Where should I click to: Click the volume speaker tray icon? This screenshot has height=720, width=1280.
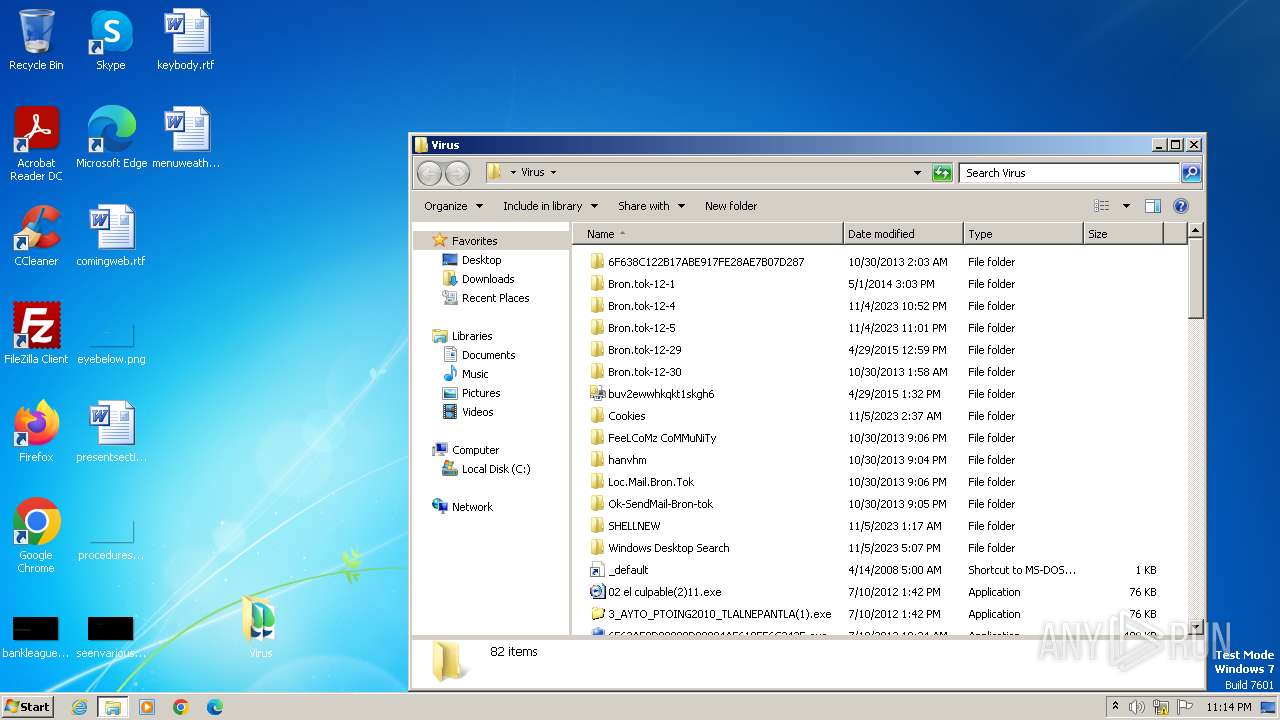[1137, 707]
